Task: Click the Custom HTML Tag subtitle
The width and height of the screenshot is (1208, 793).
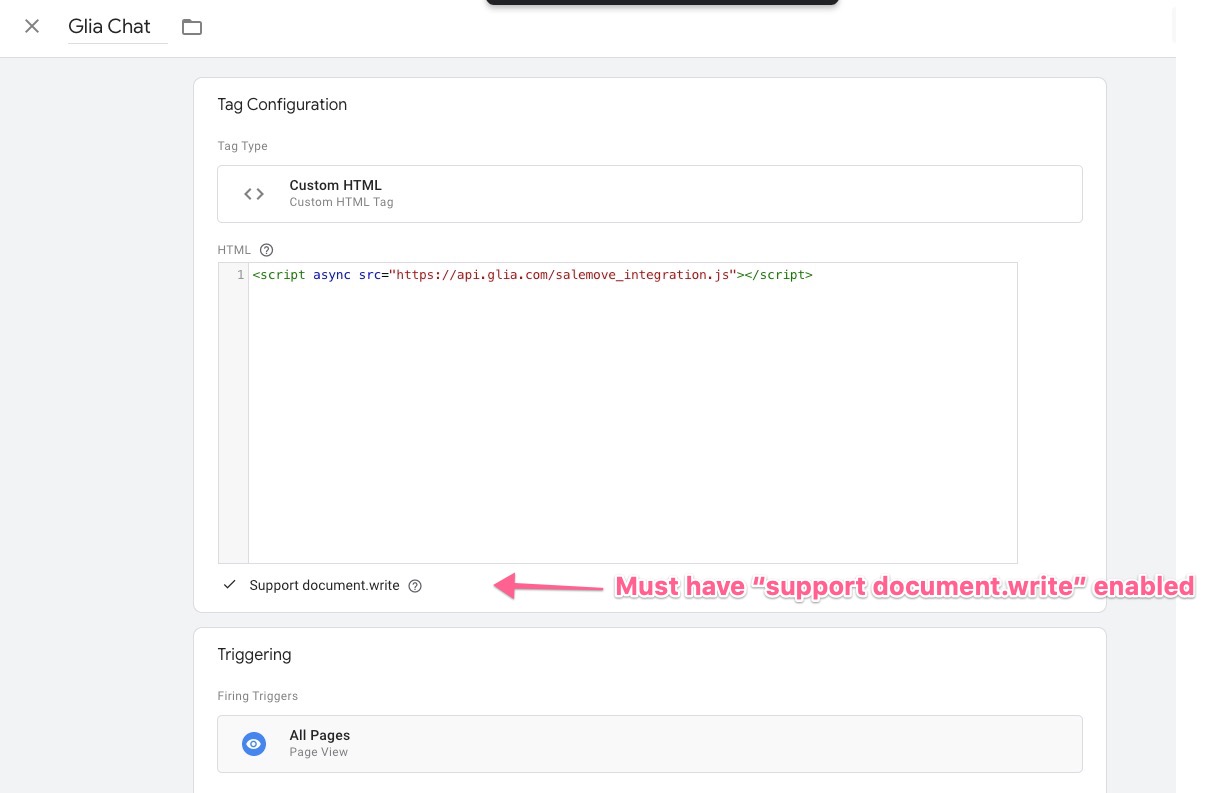Action: (341, 202)
